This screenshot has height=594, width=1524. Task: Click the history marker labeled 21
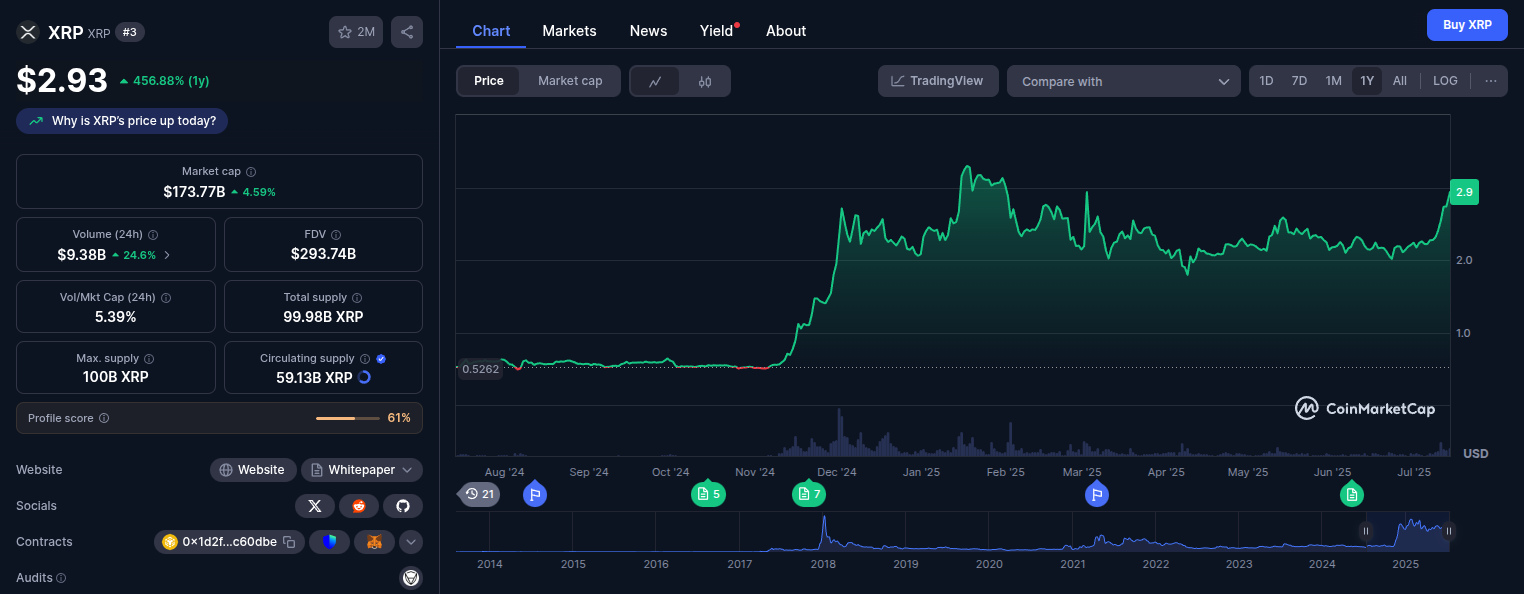tap(479, 494)
